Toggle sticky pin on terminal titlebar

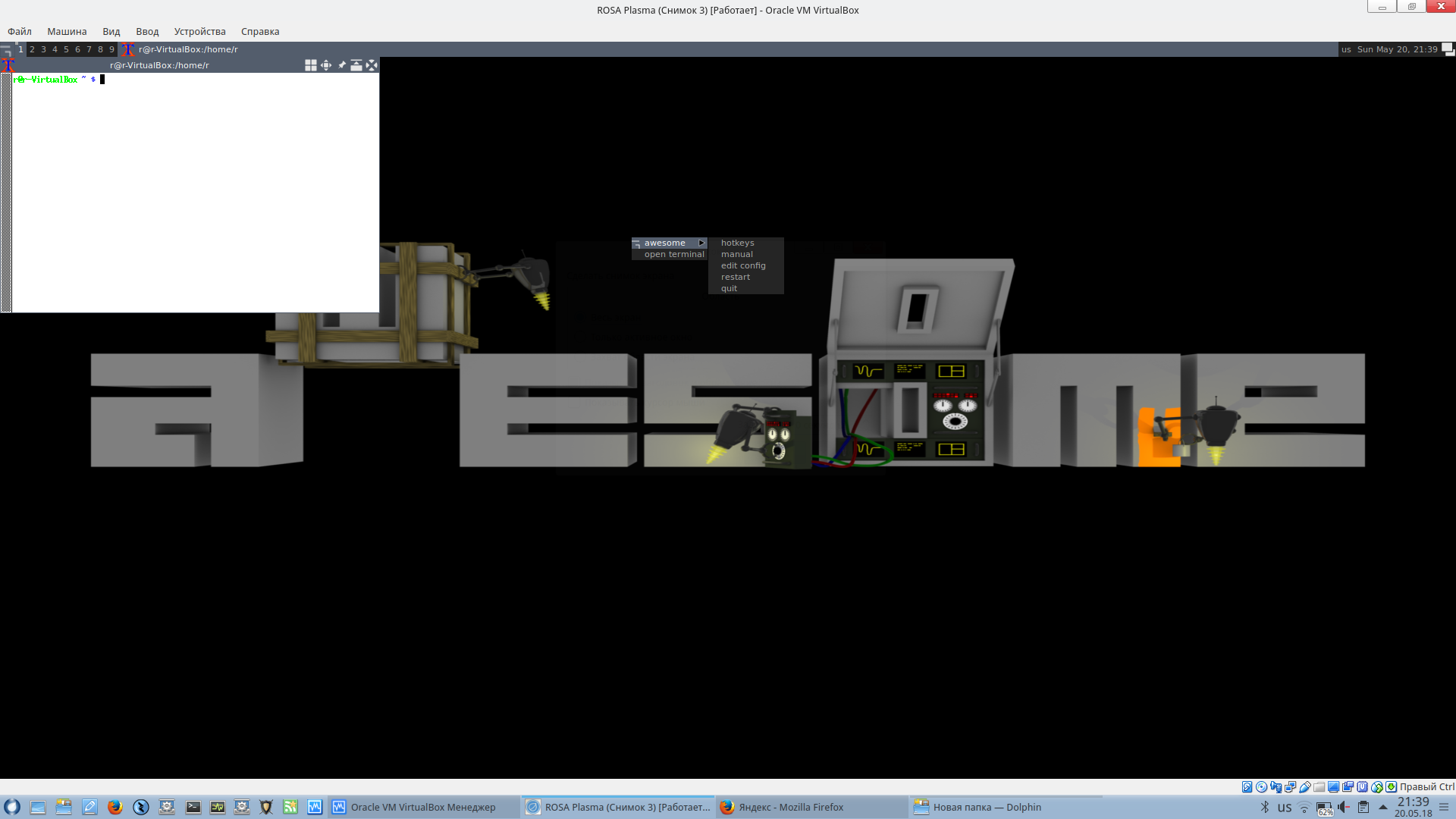coord(341,65)
